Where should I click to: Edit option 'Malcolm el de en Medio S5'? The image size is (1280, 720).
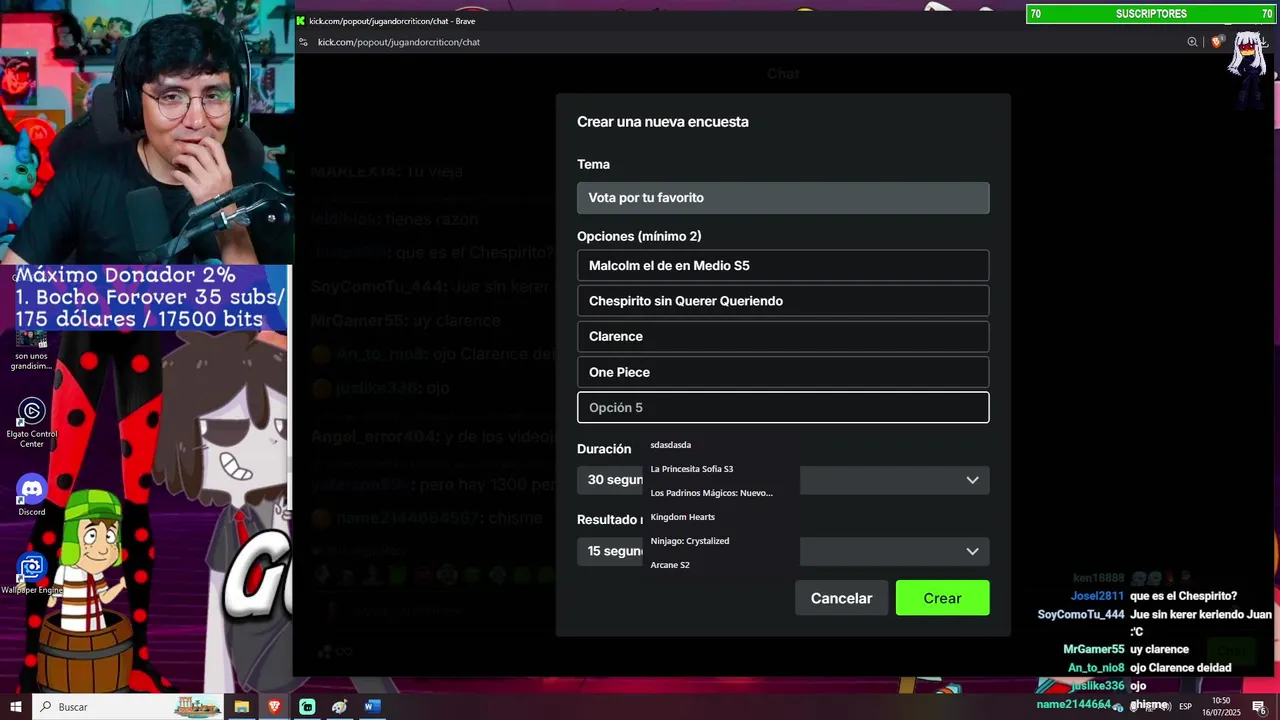point(783,265)
